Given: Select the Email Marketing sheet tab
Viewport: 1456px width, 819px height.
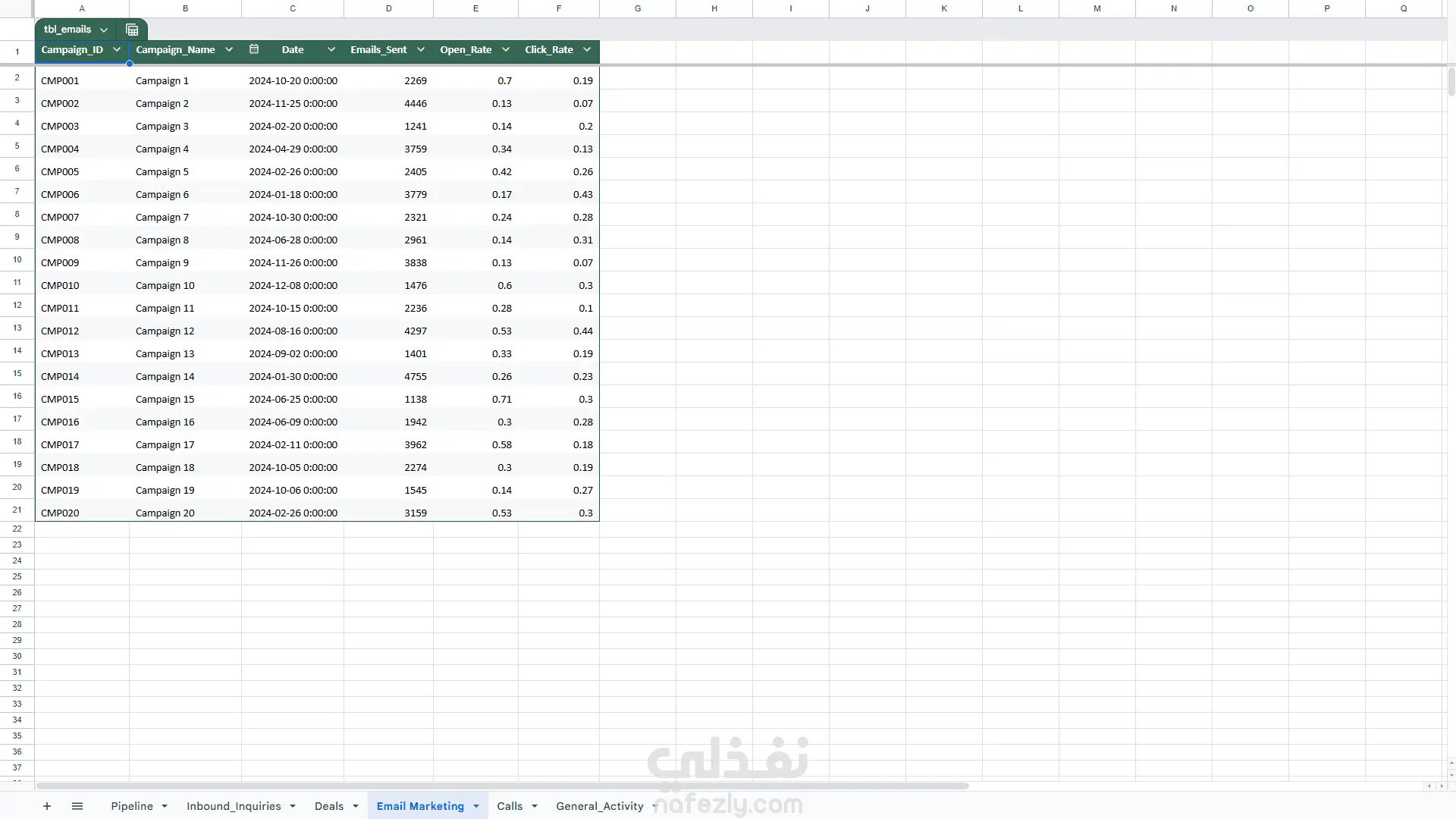Looking at the screenshot, I should click(420, 806).
